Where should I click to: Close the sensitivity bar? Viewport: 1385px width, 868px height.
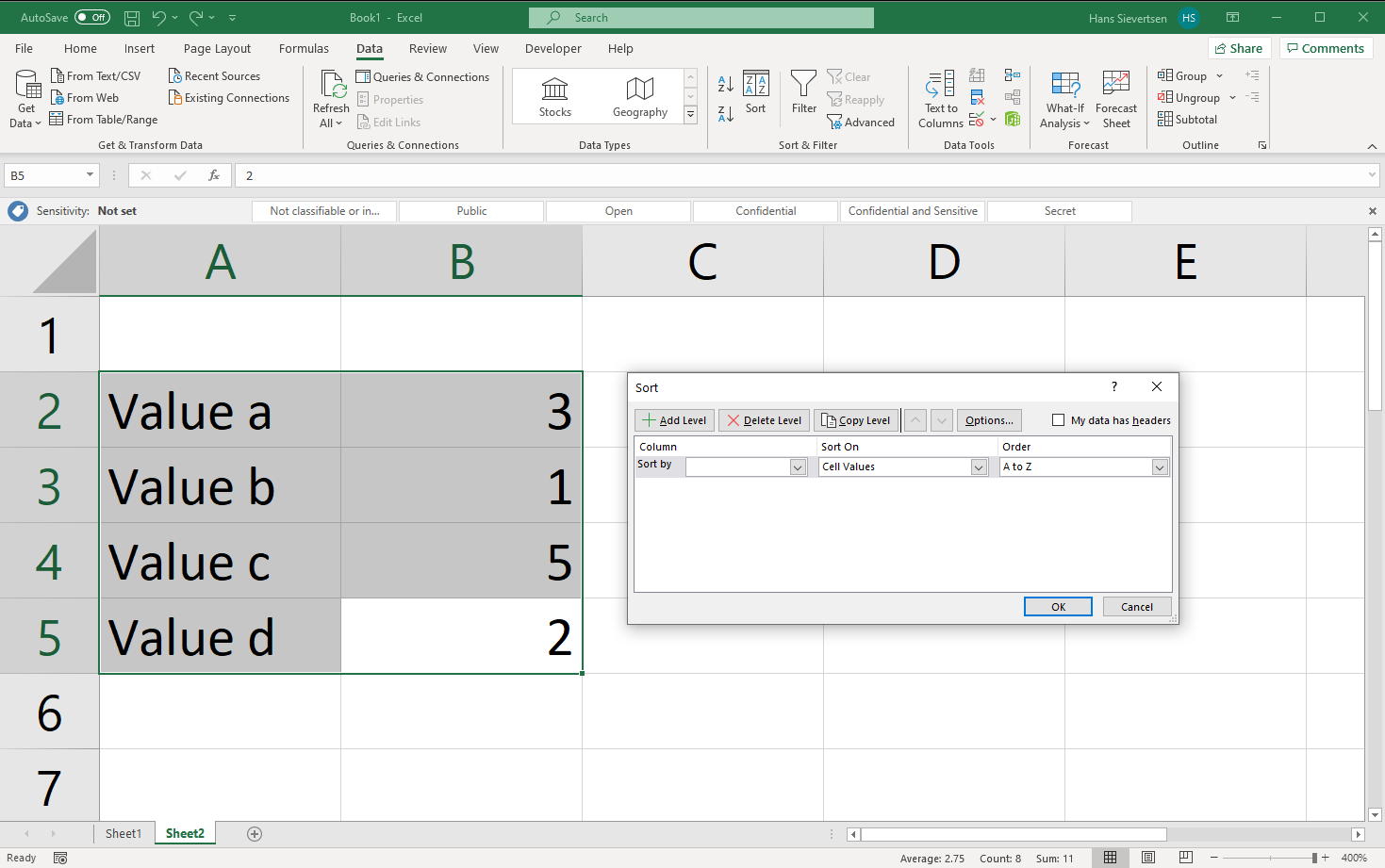[x=1372, y=211]
